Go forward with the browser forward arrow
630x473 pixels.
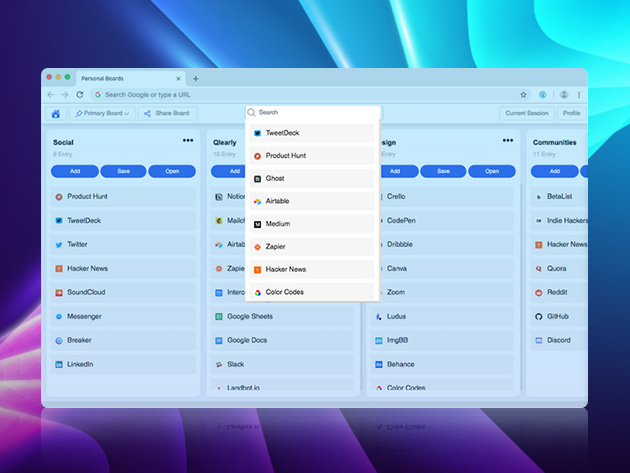(65, 95)
